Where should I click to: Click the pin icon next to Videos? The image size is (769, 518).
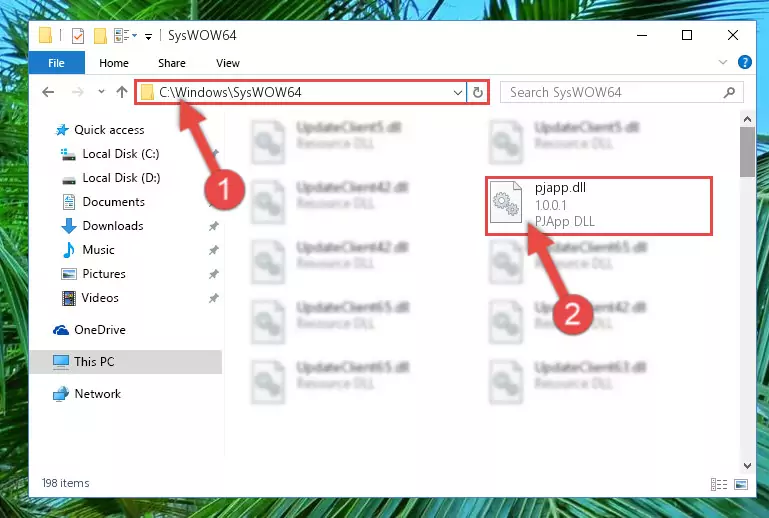click(x=213, y=298)
